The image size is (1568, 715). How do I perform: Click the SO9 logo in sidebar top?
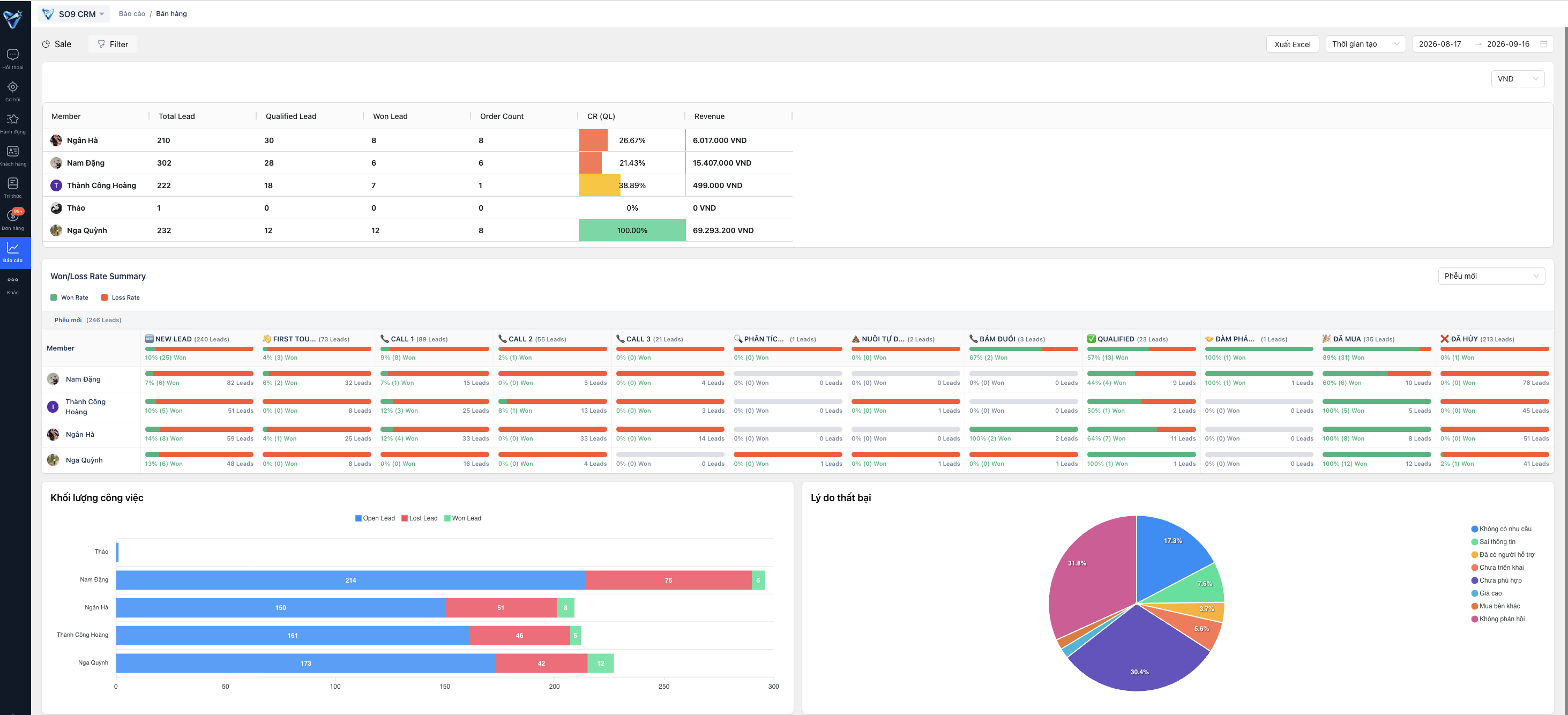click(13, 19)
